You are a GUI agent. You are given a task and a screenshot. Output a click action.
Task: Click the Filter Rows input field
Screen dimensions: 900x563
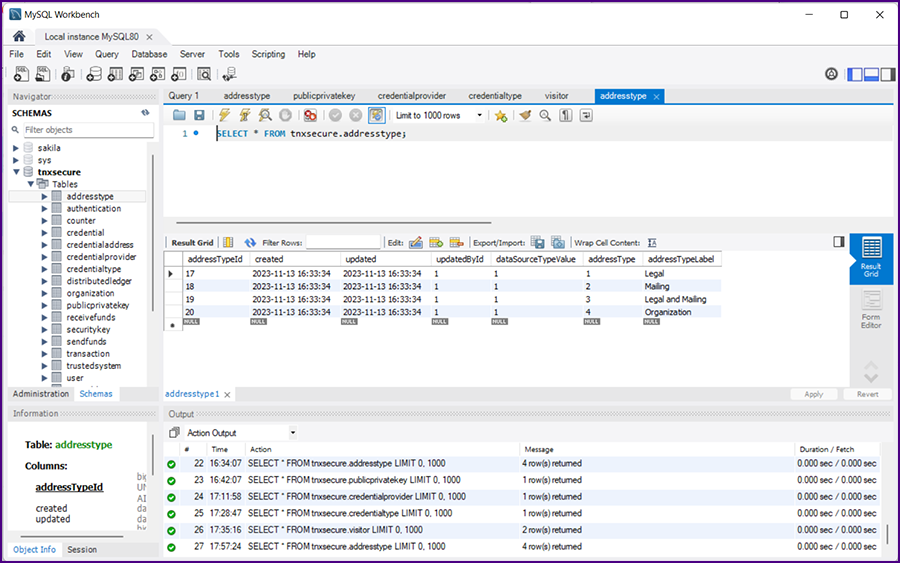343,242
